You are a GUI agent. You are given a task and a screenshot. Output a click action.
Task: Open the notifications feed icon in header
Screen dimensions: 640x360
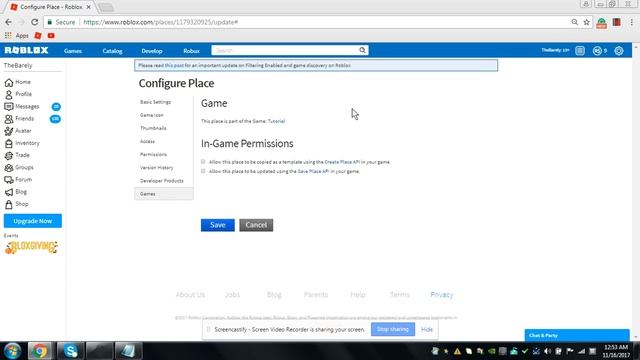[580, 51]
